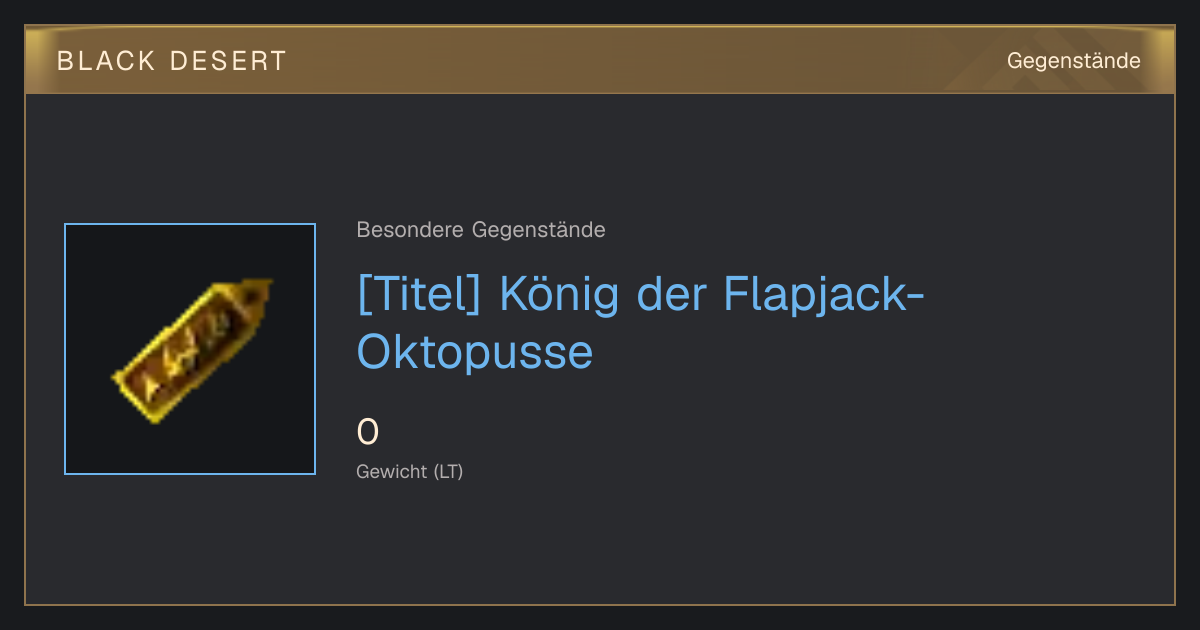This screenshot has height=630, width=1200.
Task: Click the pointed tip of the gold tag
Action: 259,293
